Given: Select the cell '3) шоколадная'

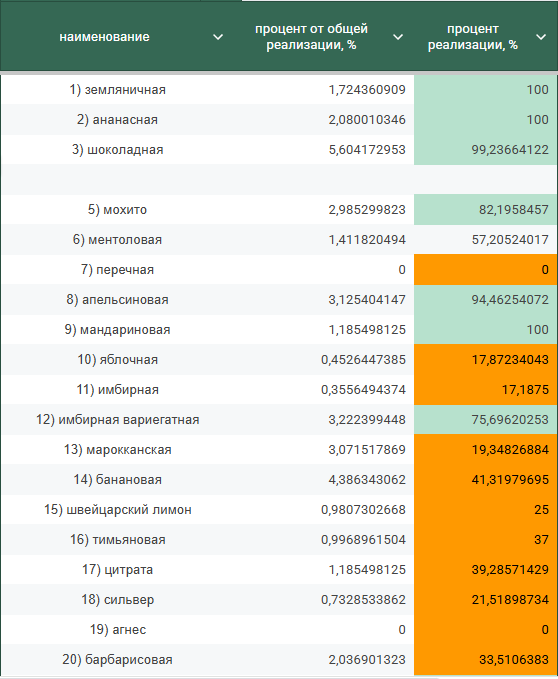Looking at the screenshot, I should [x=117, y=150].
